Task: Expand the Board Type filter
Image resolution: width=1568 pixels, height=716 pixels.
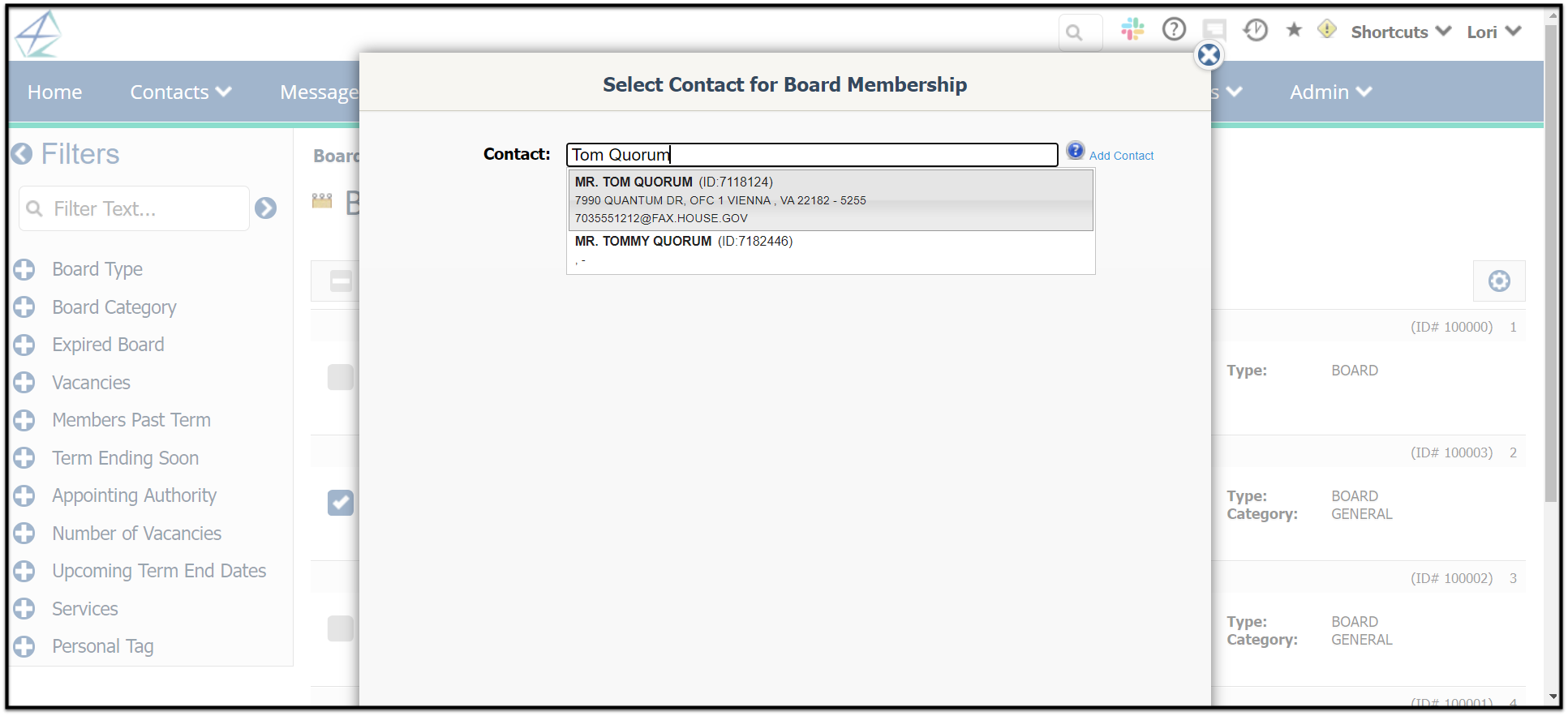Action: [24, 269]
